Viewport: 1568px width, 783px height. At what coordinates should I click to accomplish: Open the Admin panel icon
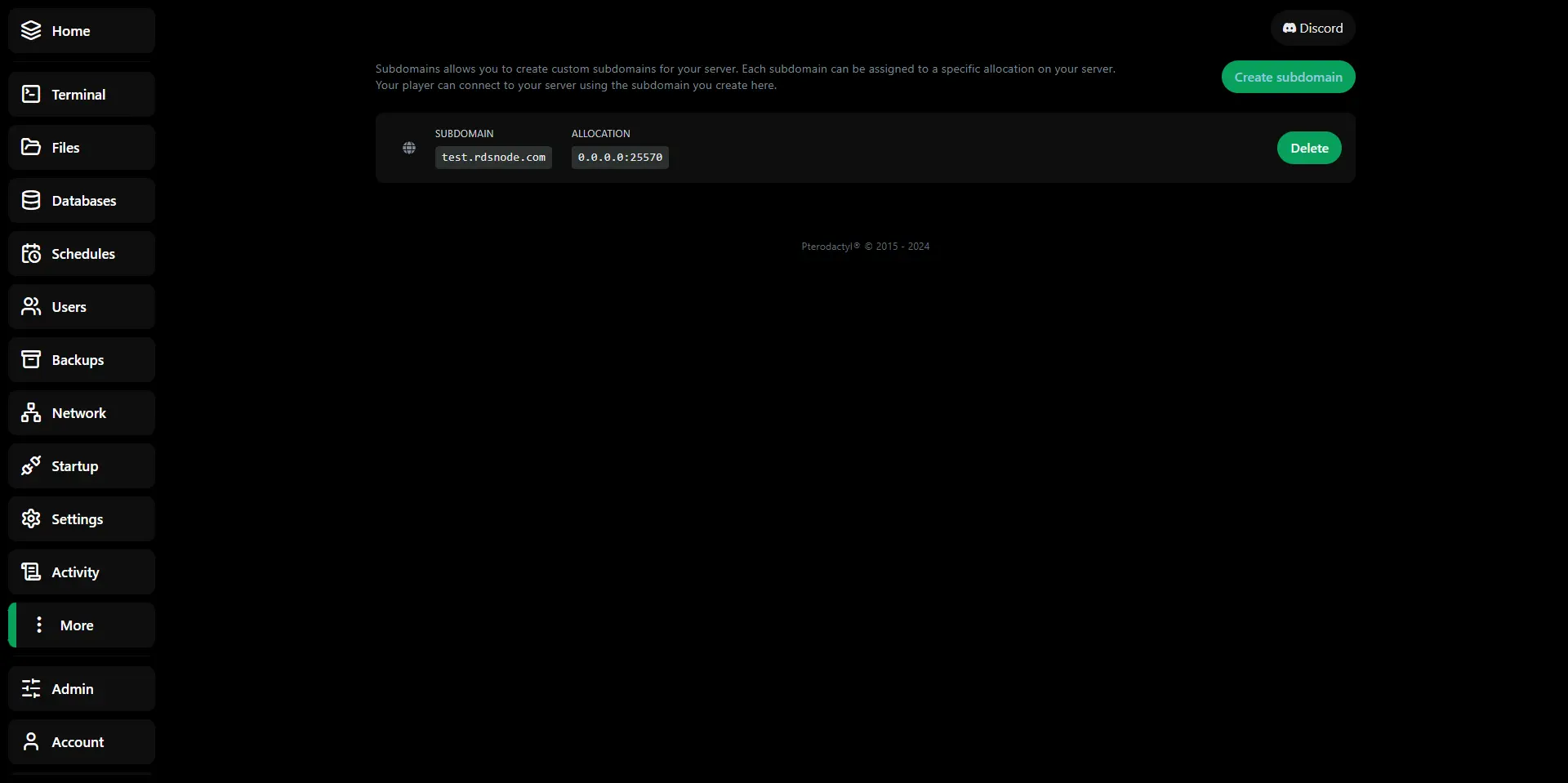click(x=30, y=688)
